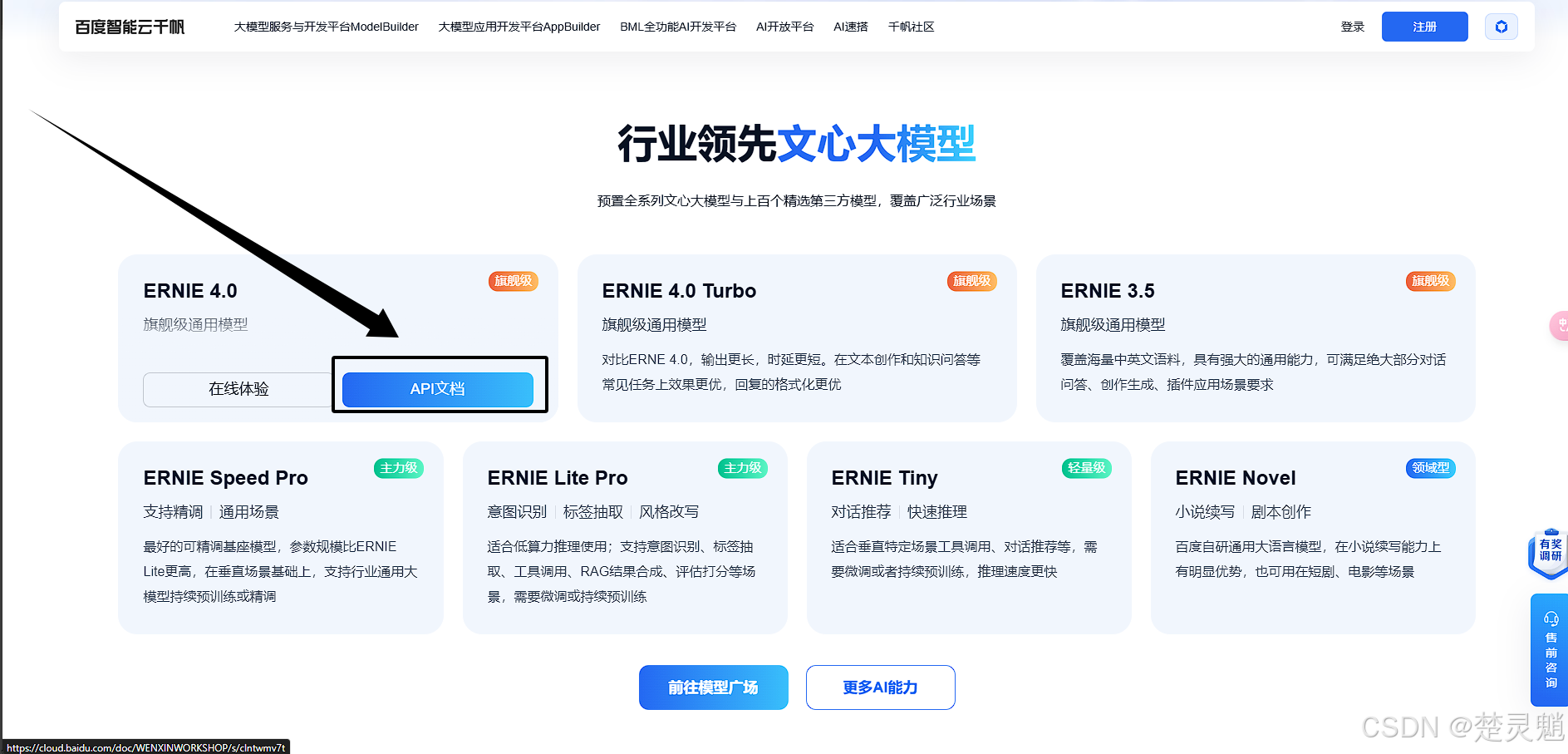Screen dimensions: 1568x754
Task: Click the 注册 button
Action: tap(1424, 27)
